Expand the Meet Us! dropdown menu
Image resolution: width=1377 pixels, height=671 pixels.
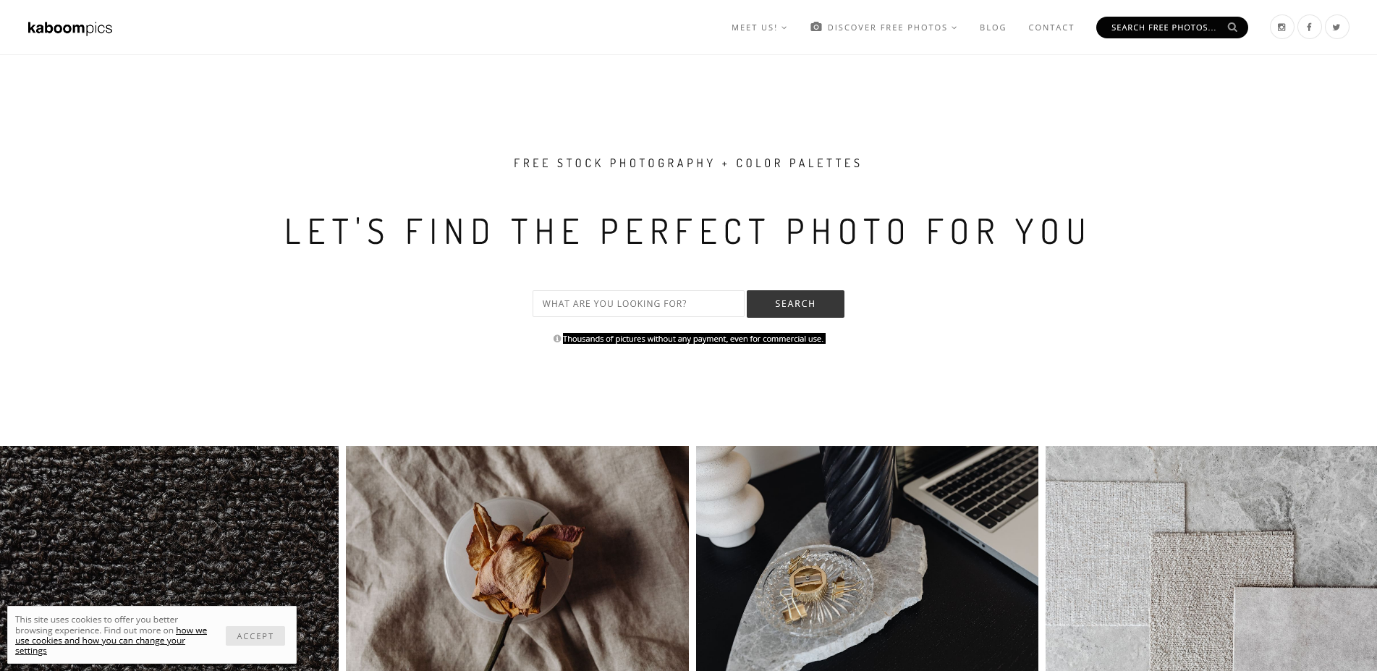[759, 28]
